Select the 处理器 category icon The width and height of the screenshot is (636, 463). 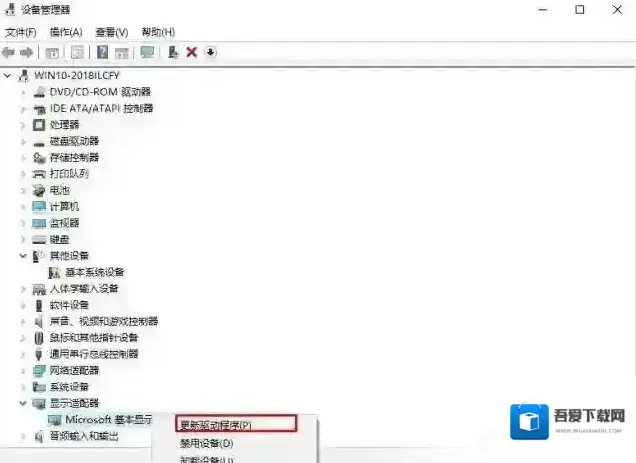coord(39,125)
